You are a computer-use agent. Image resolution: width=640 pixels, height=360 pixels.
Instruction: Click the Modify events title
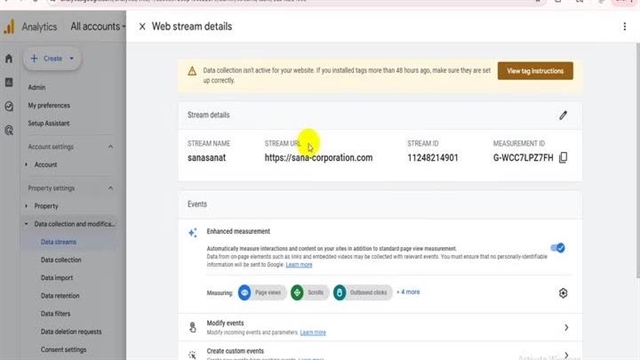point(225,323)
